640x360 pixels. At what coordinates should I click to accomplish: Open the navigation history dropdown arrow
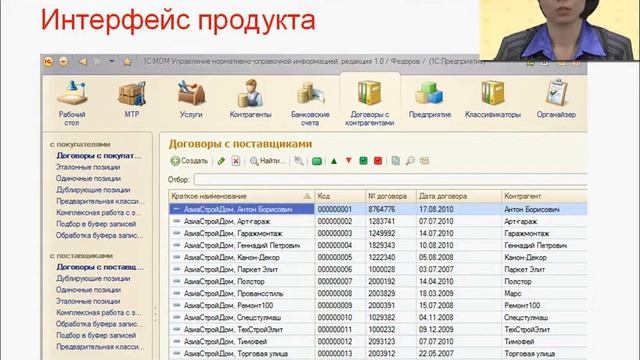click(x=111, y=61)
